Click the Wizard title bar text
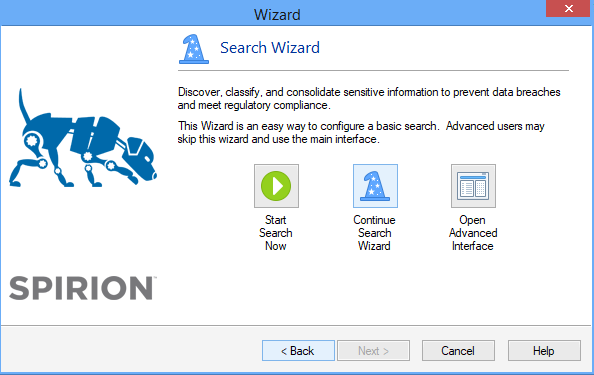The width and height of the screenshot is (594, 375). [x=277, y=15]
